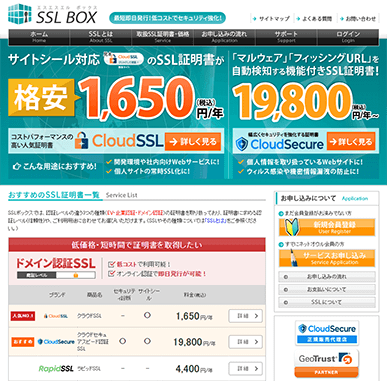Click the サイトマップ link in header
The height and width of the screenshot is (381, 387).
coord(271,19)
